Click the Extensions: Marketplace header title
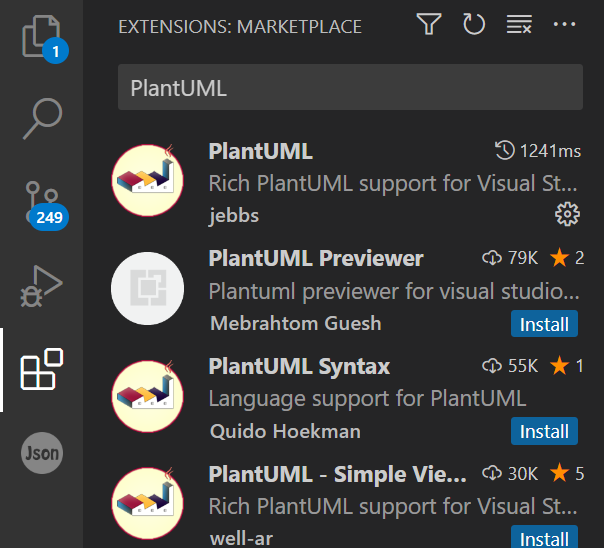The height and width of the screenshot is (548, 604). pyautogui.click(x=240, y=27)
